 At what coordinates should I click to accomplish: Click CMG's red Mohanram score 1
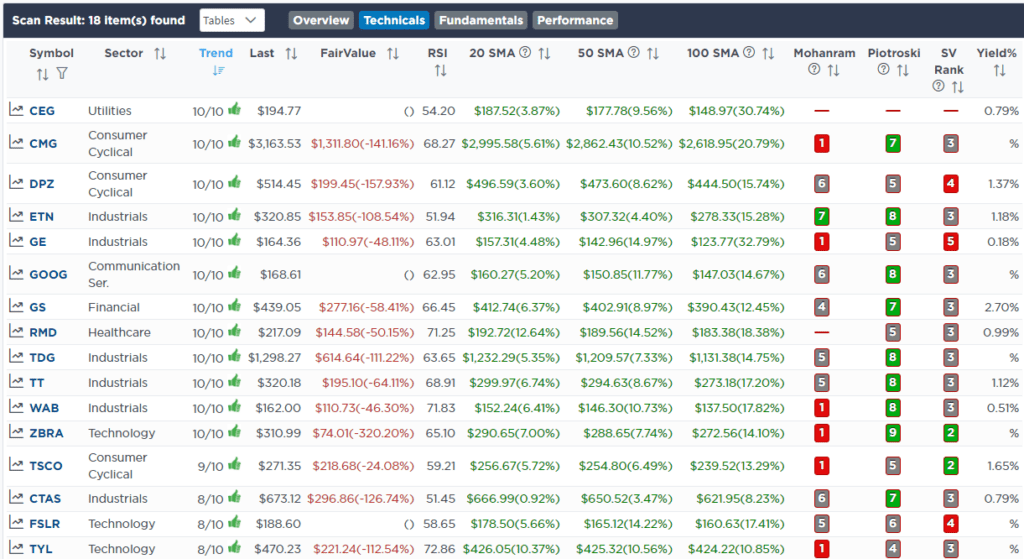pyautogui.click(x=822, y=144)
